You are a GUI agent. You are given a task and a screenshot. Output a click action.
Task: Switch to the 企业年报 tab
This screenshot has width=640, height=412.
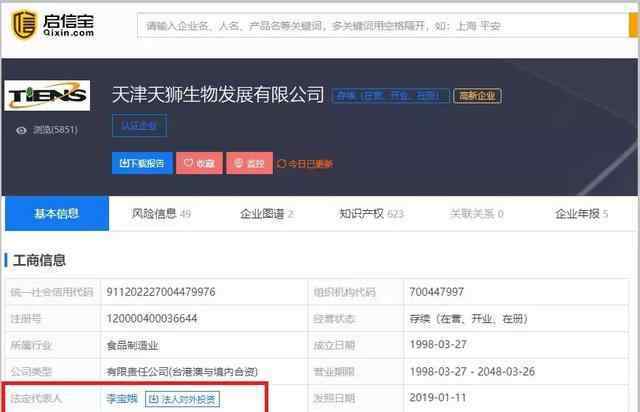pos(582,214)
